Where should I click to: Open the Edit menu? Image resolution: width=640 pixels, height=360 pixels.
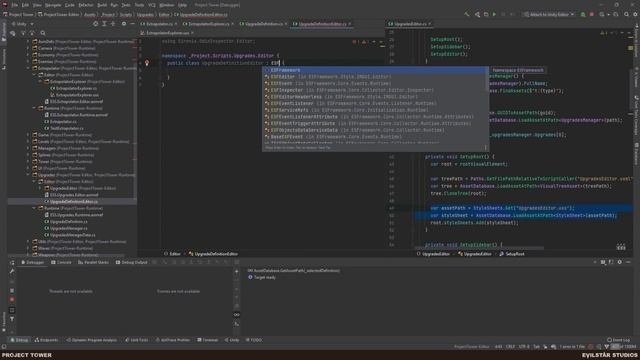(25, 5)
